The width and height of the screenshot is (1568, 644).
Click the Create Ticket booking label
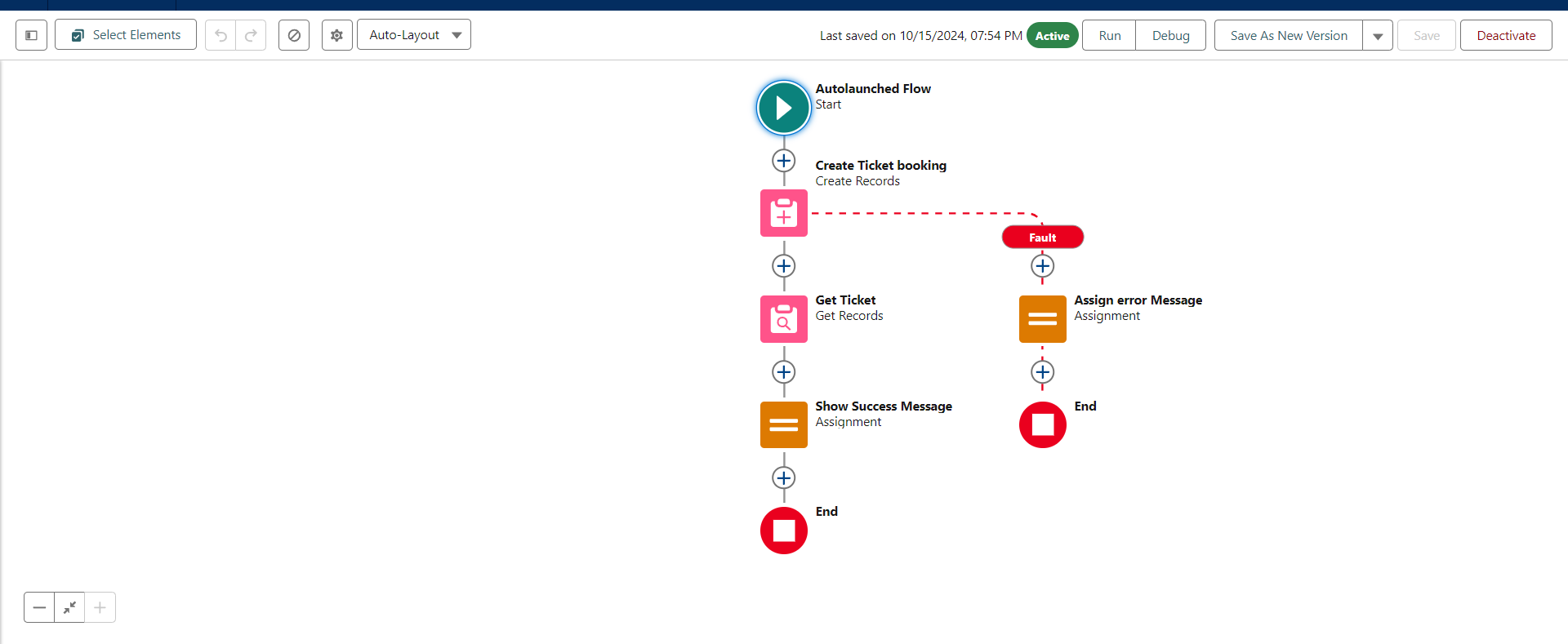(880, 165)
